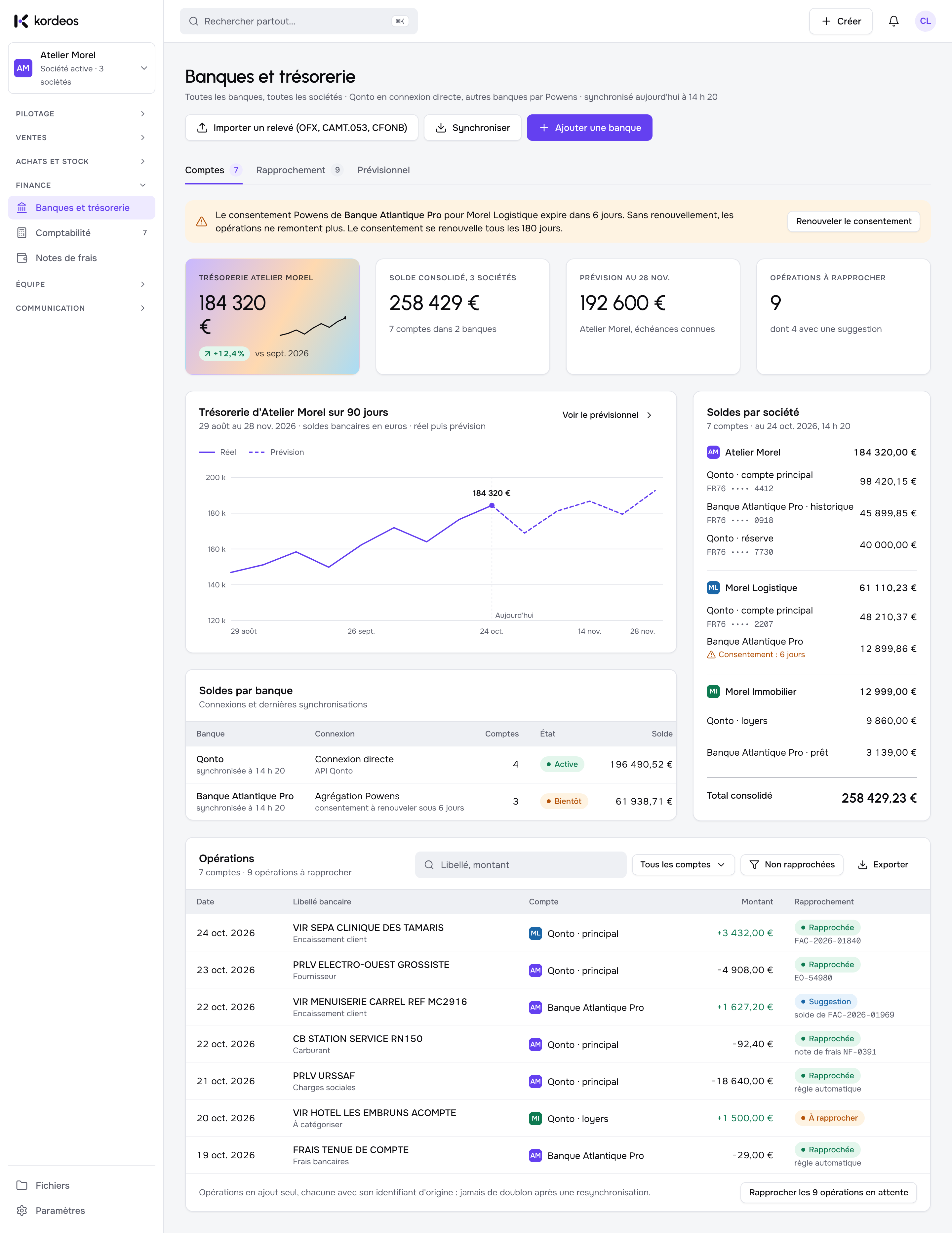The width and height of the screenshot is (952, 1233).
Task: Click the Créer button
Action: 840,21
